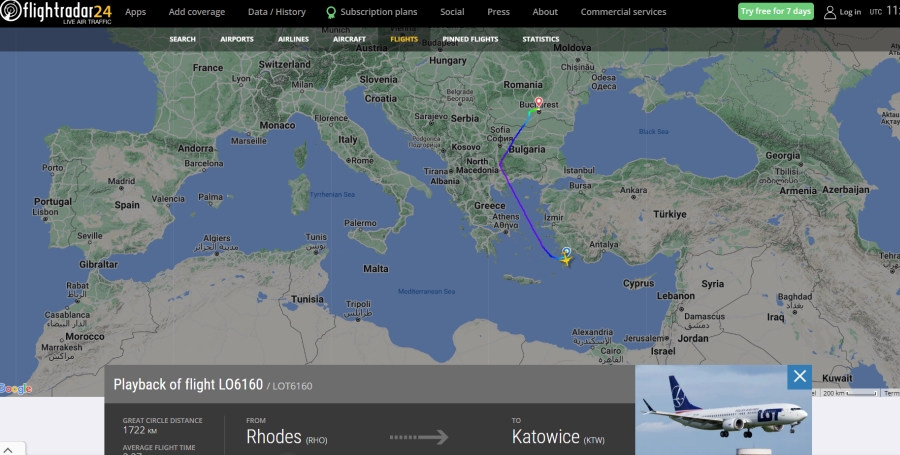Screen dimensions: 900x455
Task: Click the Log in link
Action: 850,12
